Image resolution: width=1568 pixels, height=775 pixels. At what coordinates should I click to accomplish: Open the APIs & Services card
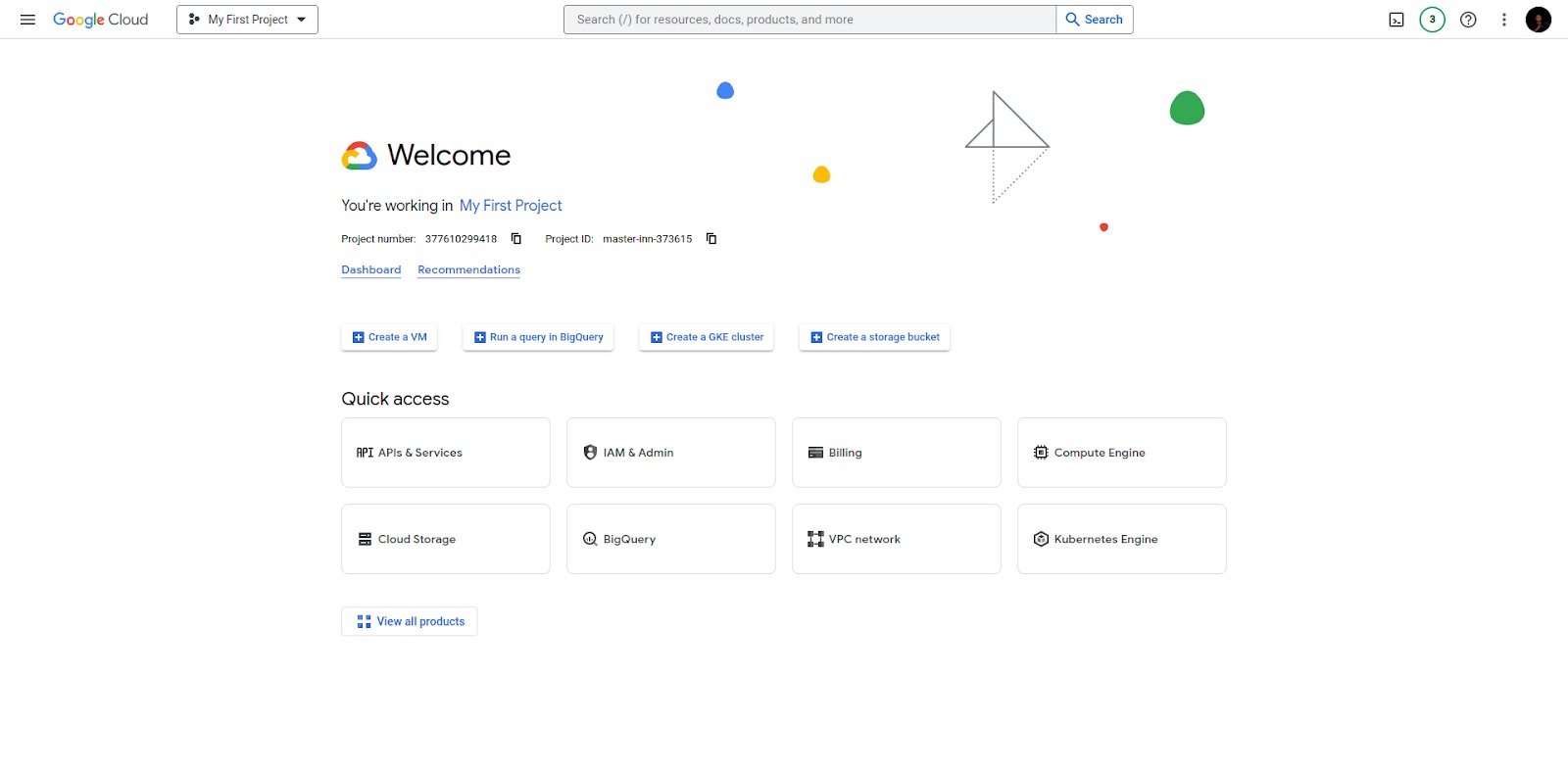coord(446,453)
